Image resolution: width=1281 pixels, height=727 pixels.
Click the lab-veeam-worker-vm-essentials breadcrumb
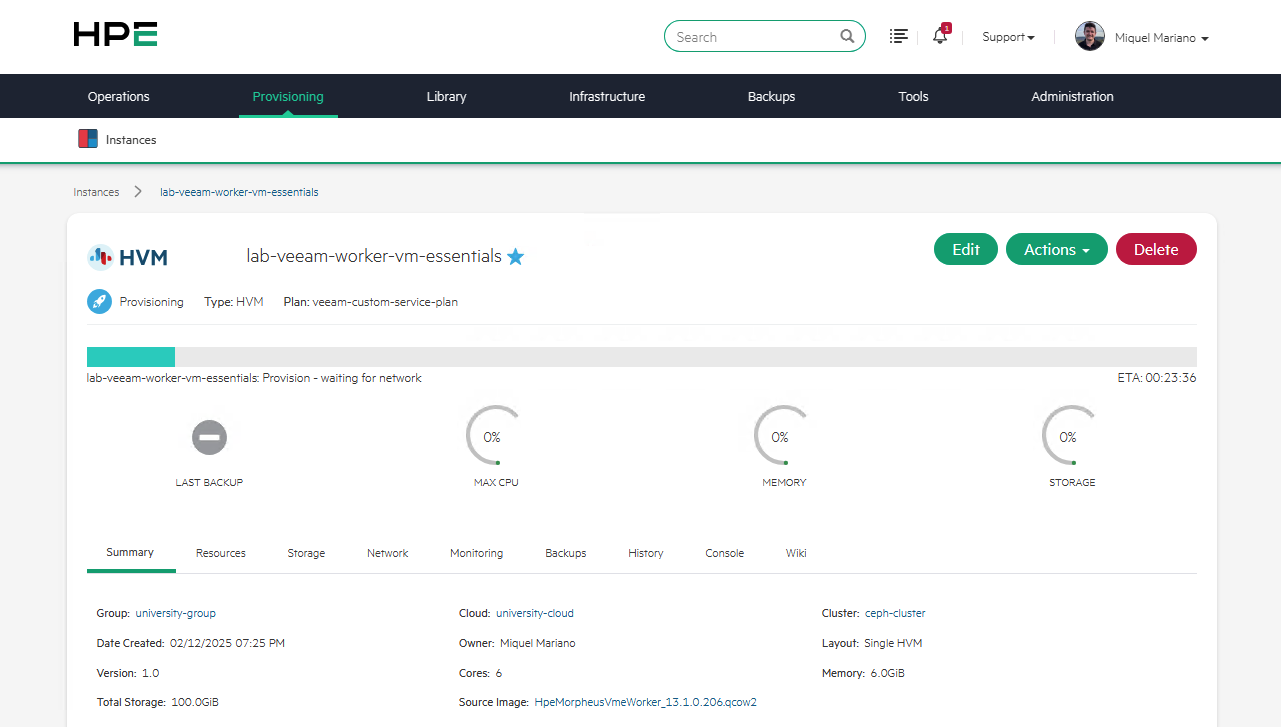(x=239, y=192)
